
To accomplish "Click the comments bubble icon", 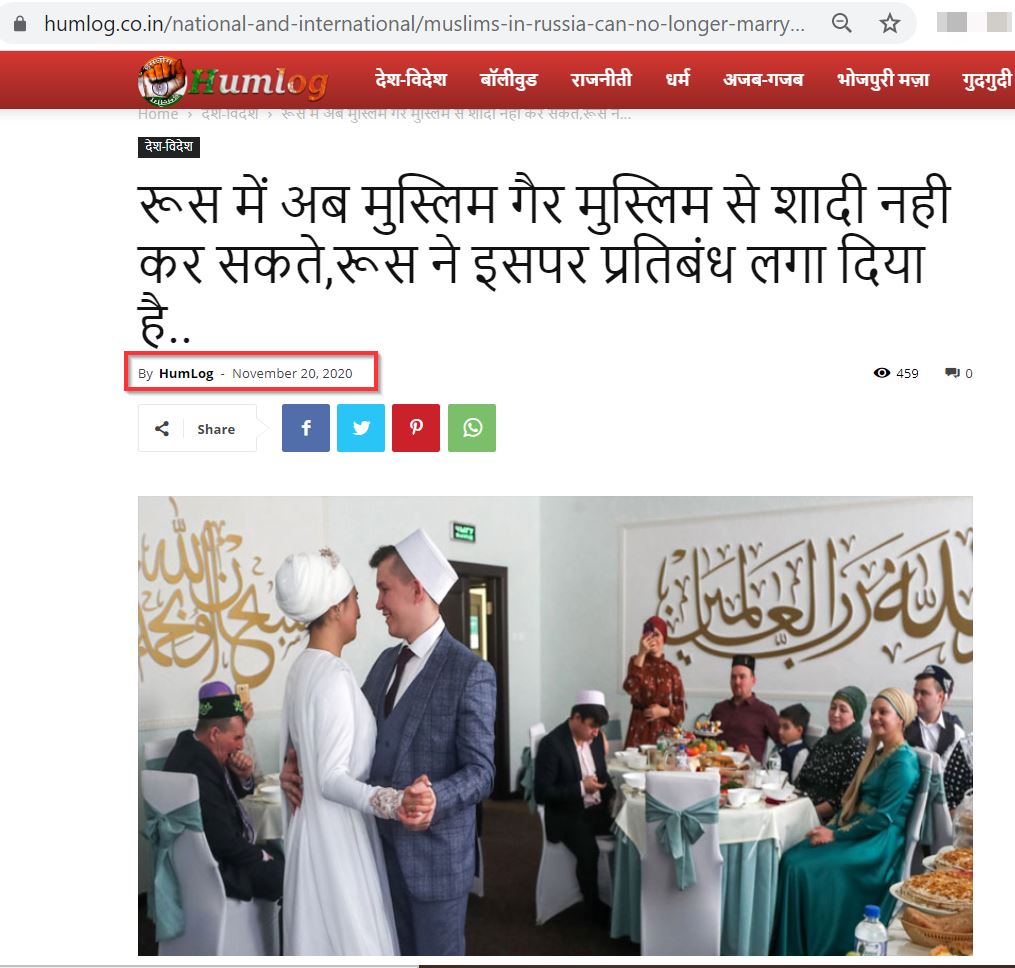I will [x=952, y=373].
